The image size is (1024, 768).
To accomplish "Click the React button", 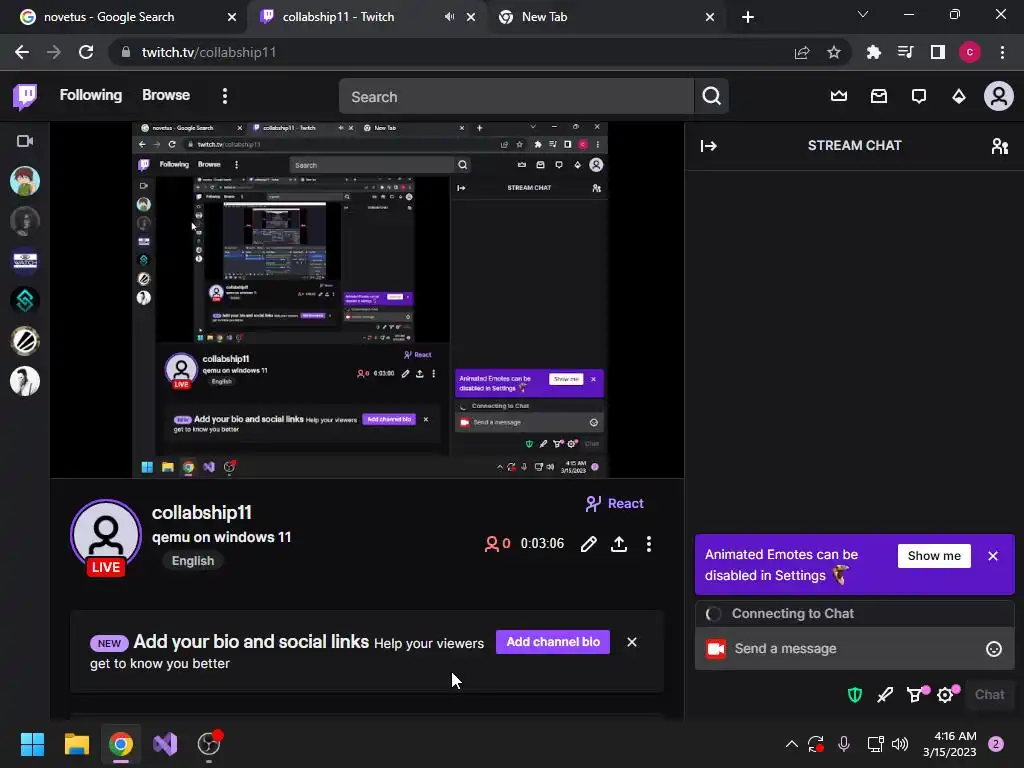I will [x=614, y=504].
